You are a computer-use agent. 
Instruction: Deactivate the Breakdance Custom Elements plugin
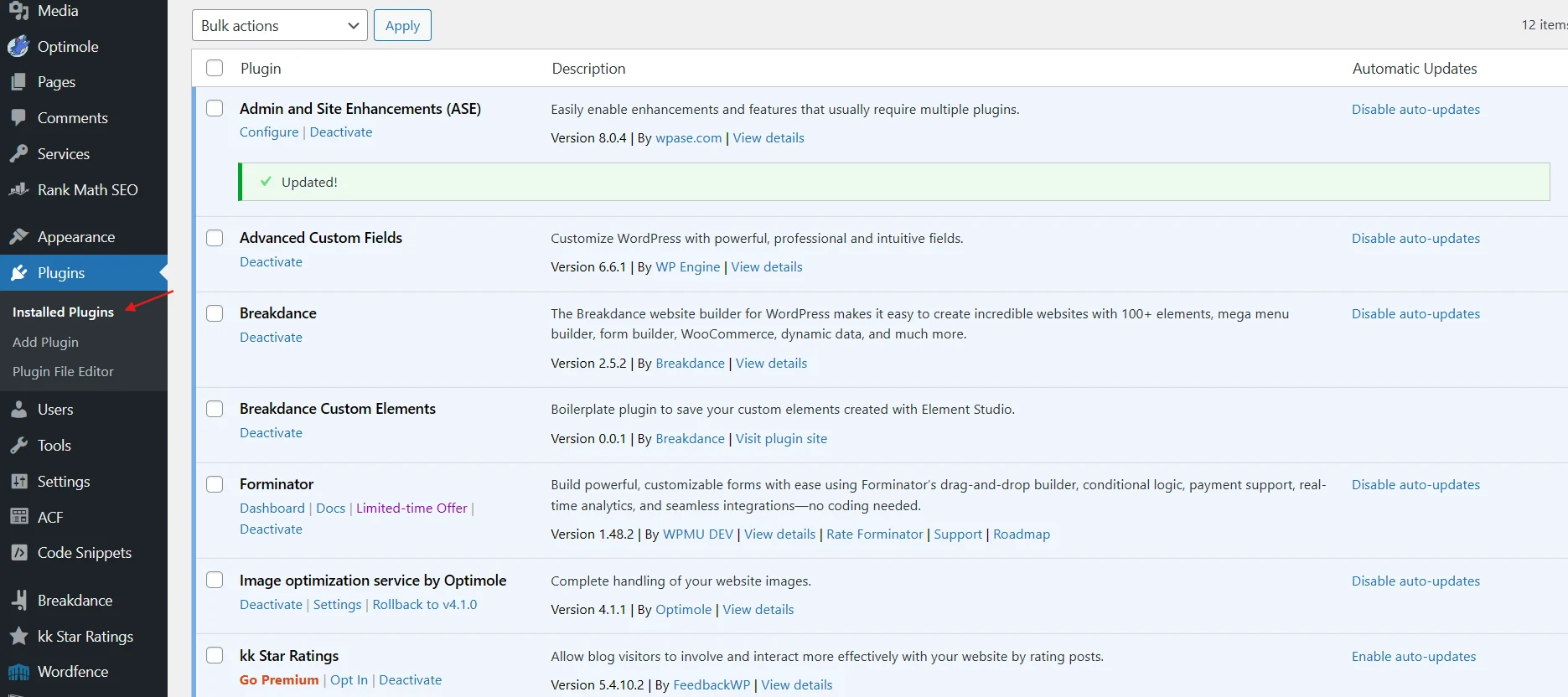[x=271, y=433]
